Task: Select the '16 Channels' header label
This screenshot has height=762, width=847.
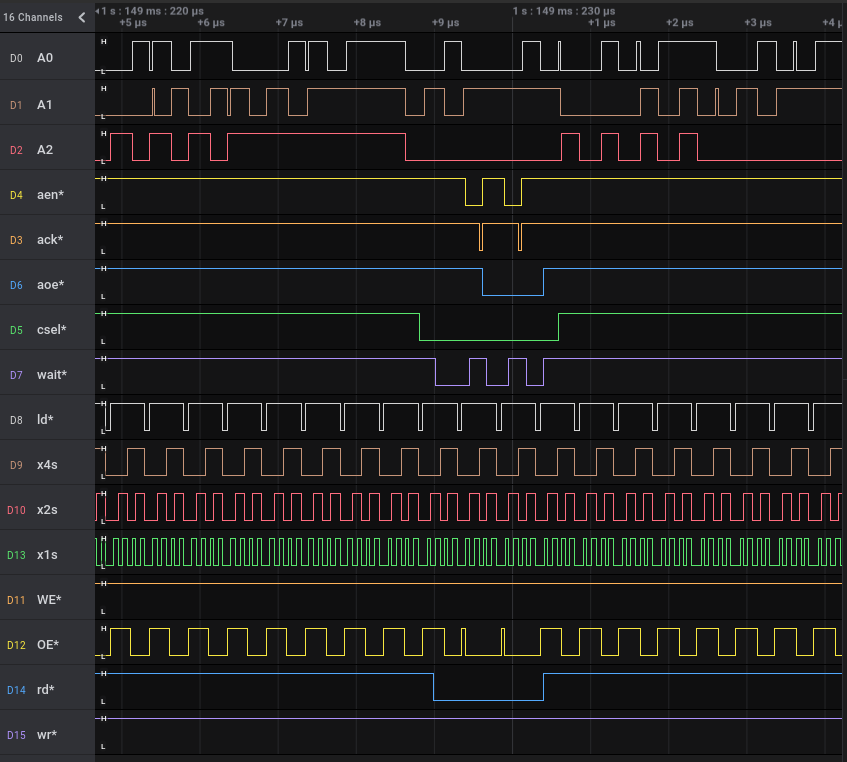Action: (x=33, y=17)
